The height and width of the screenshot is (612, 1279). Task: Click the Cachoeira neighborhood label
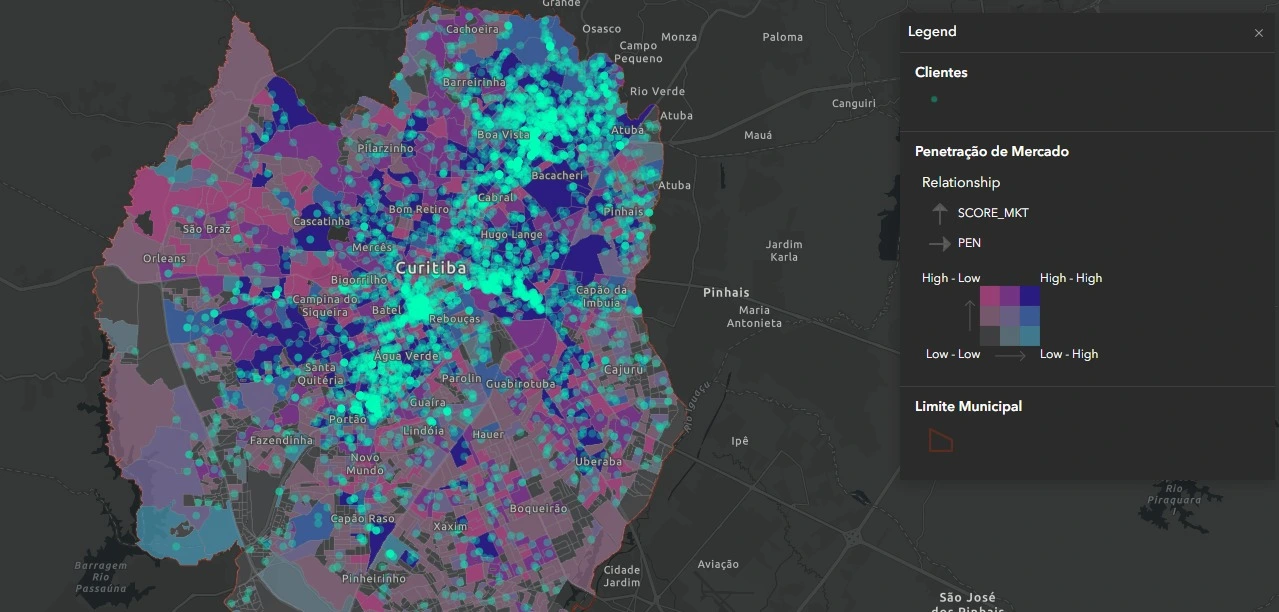click(472, 29)
